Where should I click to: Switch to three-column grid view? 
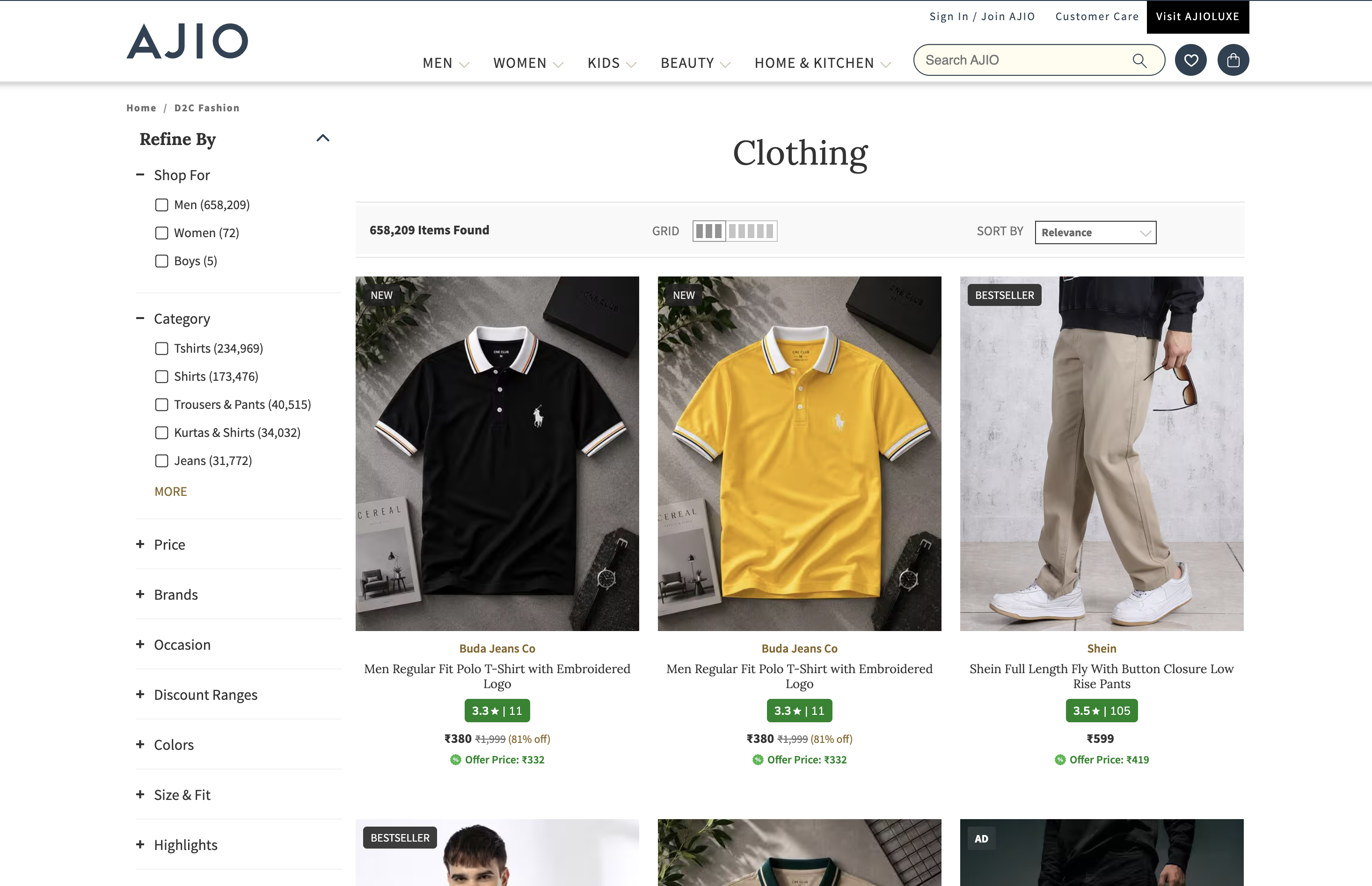point(709,231)
